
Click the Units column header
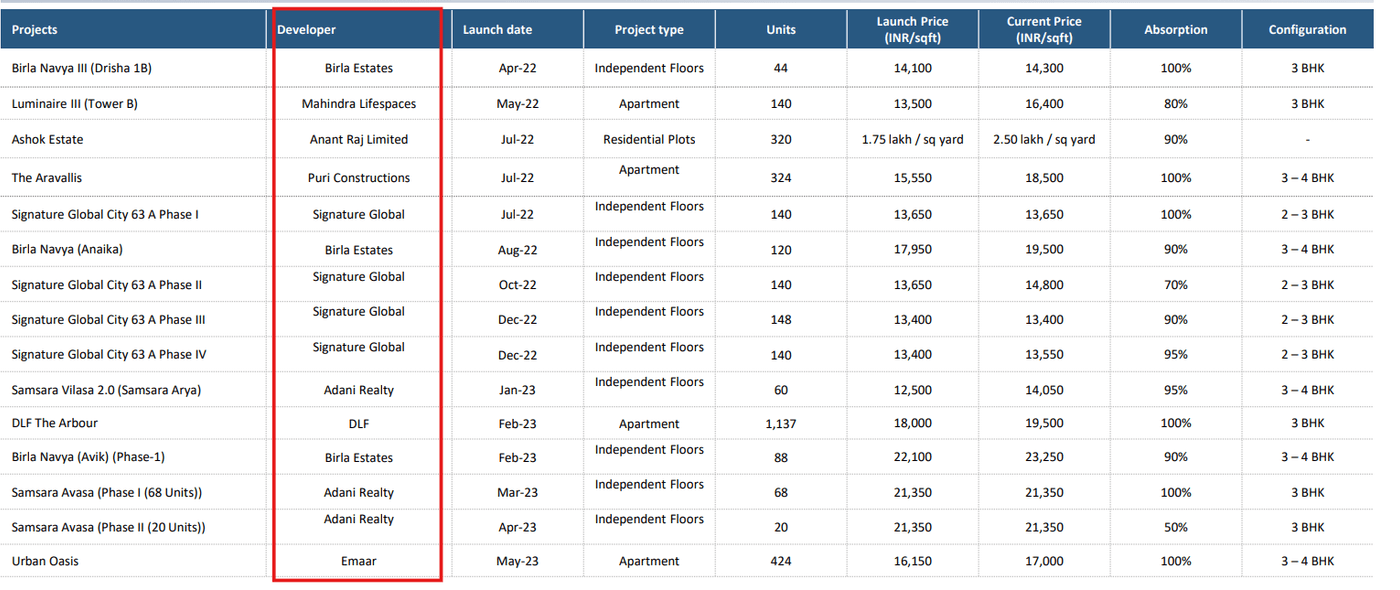tap(781, 30)
